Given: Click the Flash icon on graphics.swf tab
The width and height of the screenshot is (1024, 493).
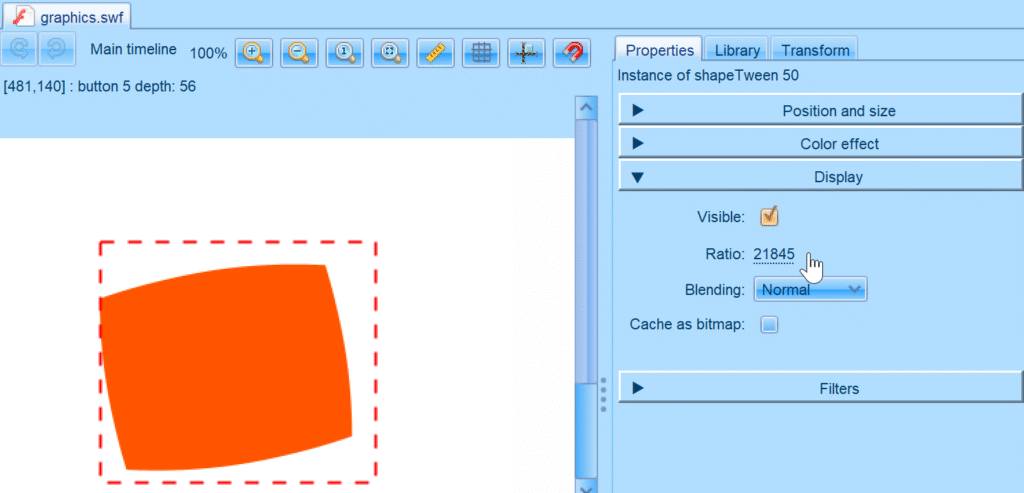Looking at the screenshot, I should [x=24, y=16].
